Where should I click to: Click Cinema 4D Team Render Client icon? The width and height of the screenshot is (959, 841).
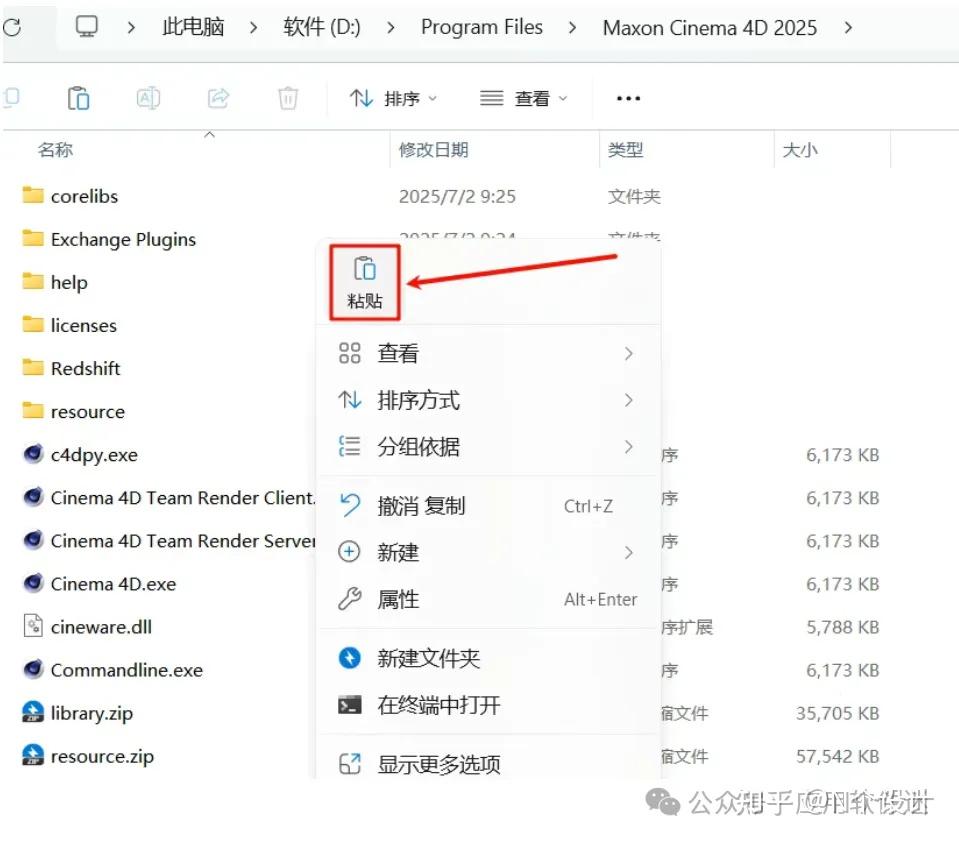click(33, 497)
